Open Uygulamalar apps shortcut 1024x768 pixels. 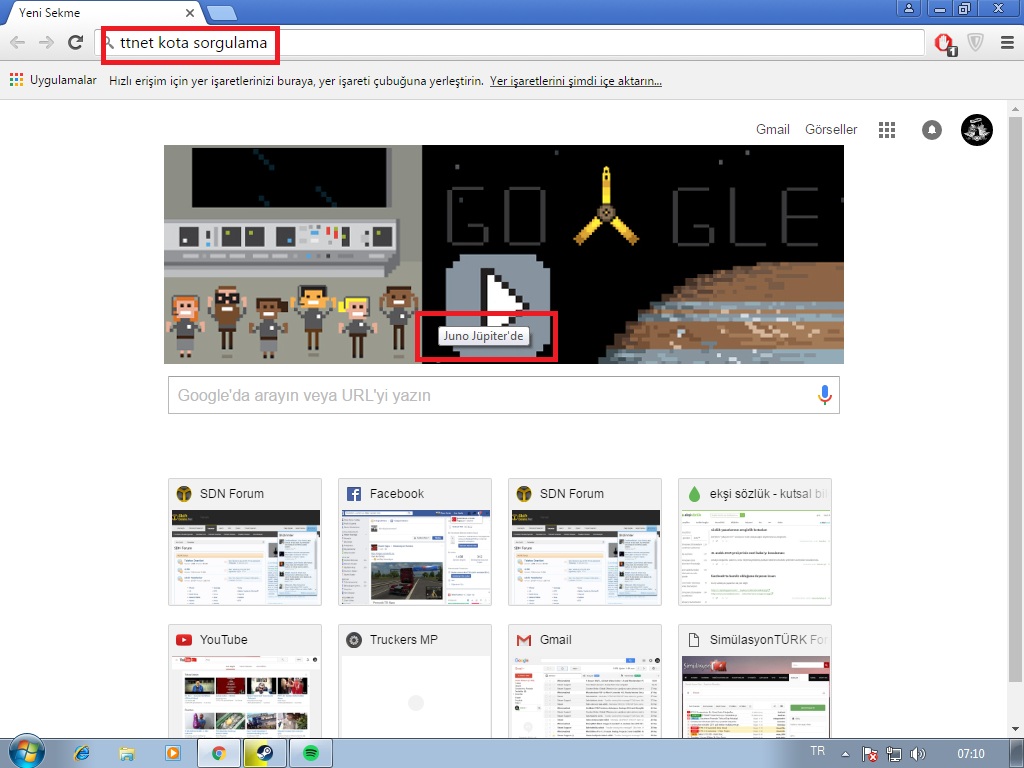click(x=53, y=80)
